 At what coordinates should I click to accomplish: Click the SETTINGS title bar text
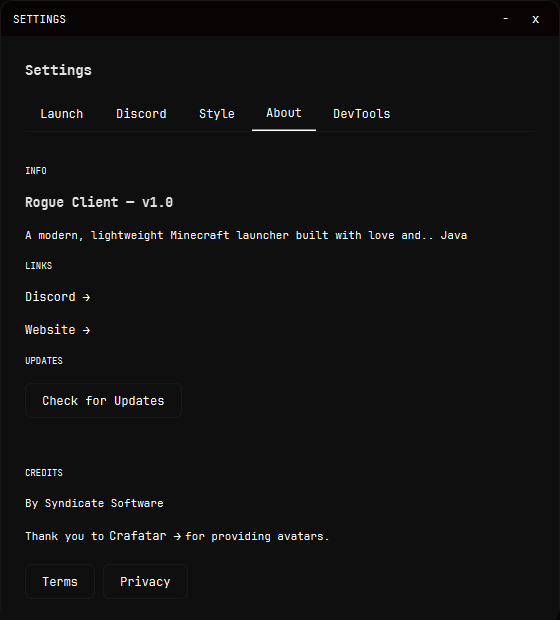(x=40, y=19)
